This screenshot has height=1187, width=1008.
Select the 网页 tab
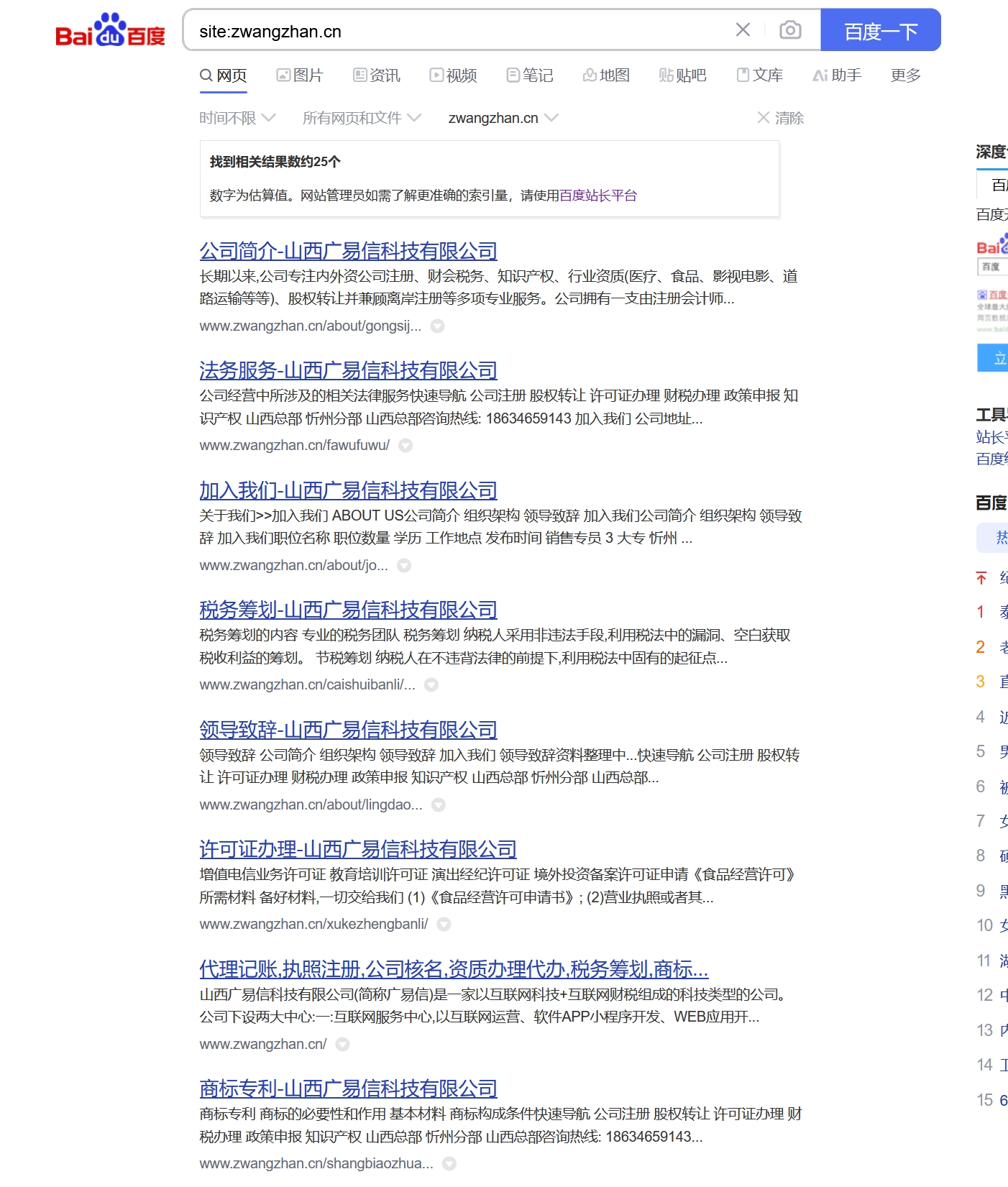pos(224,75)
